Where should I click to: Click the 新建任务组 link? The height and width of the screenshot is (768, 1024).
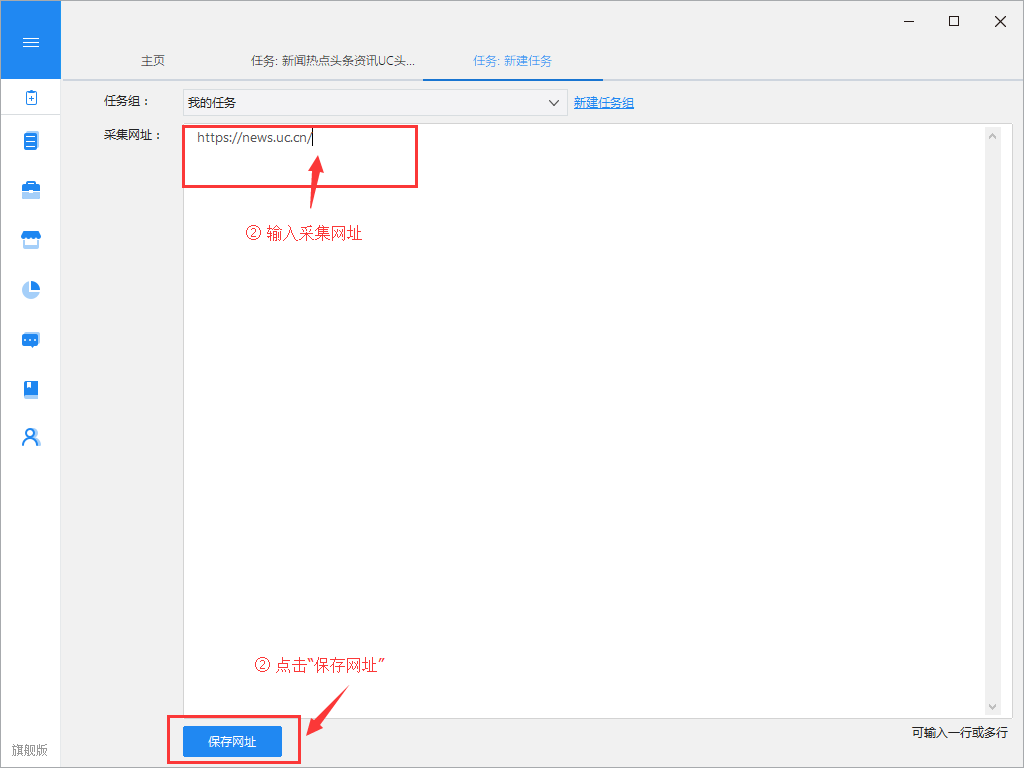(x=603, y=103)
